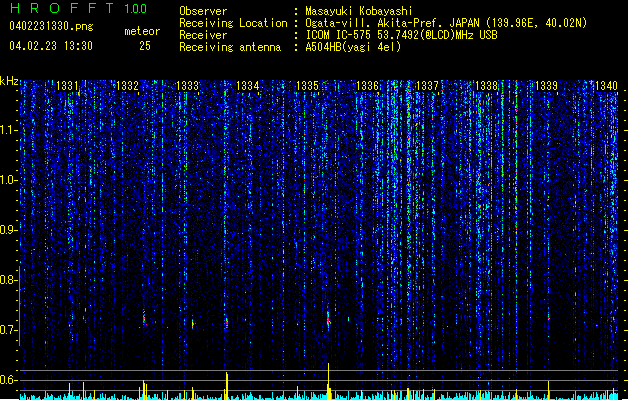Click the 1331 time marker
The height and width of the screenshot is (400, 629).
point(67,85)
